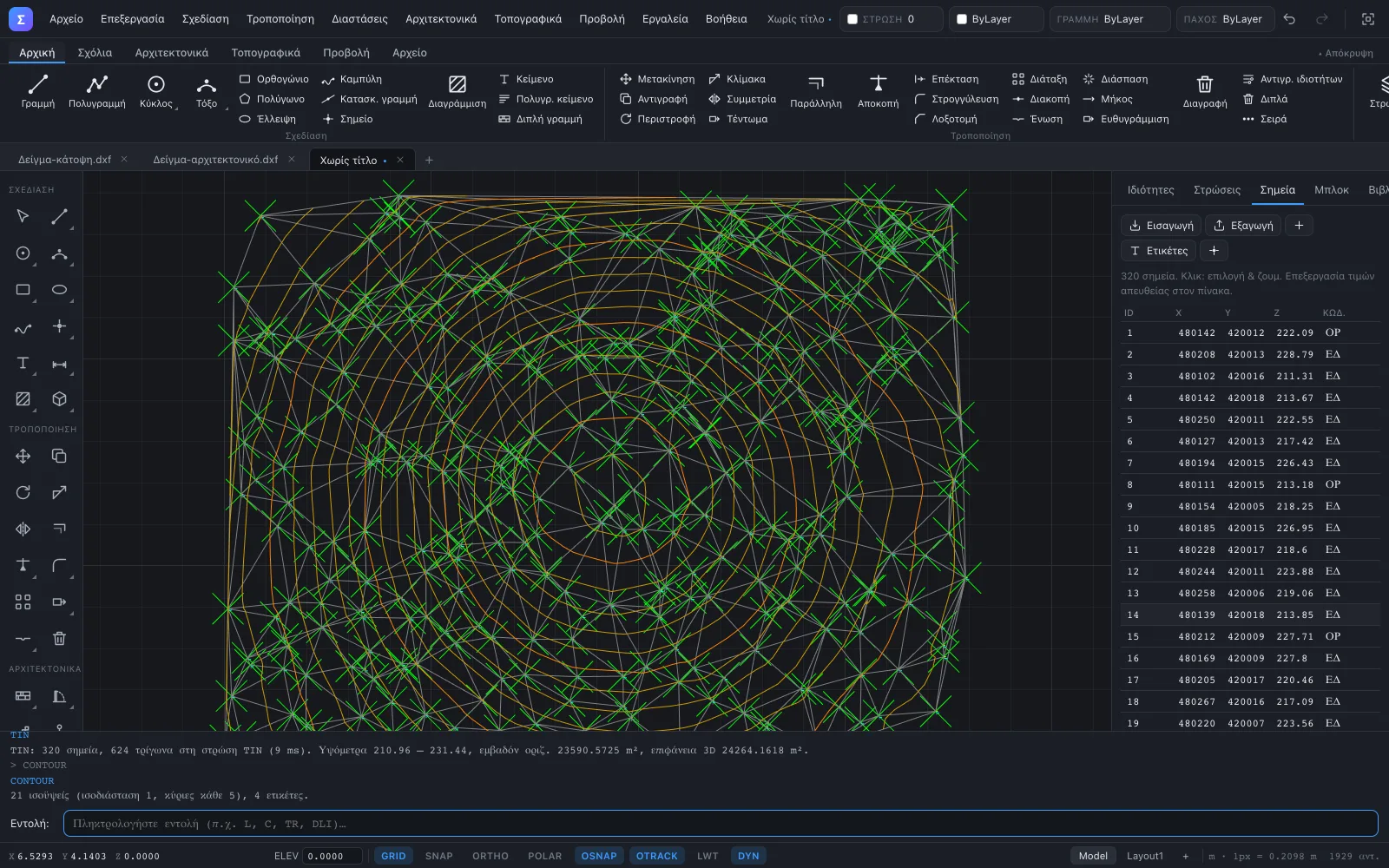The height and width of the screenshot is (868, 1389).
Task: Select the Παράλληλη offset tool
Action: (x=816, y=91)
